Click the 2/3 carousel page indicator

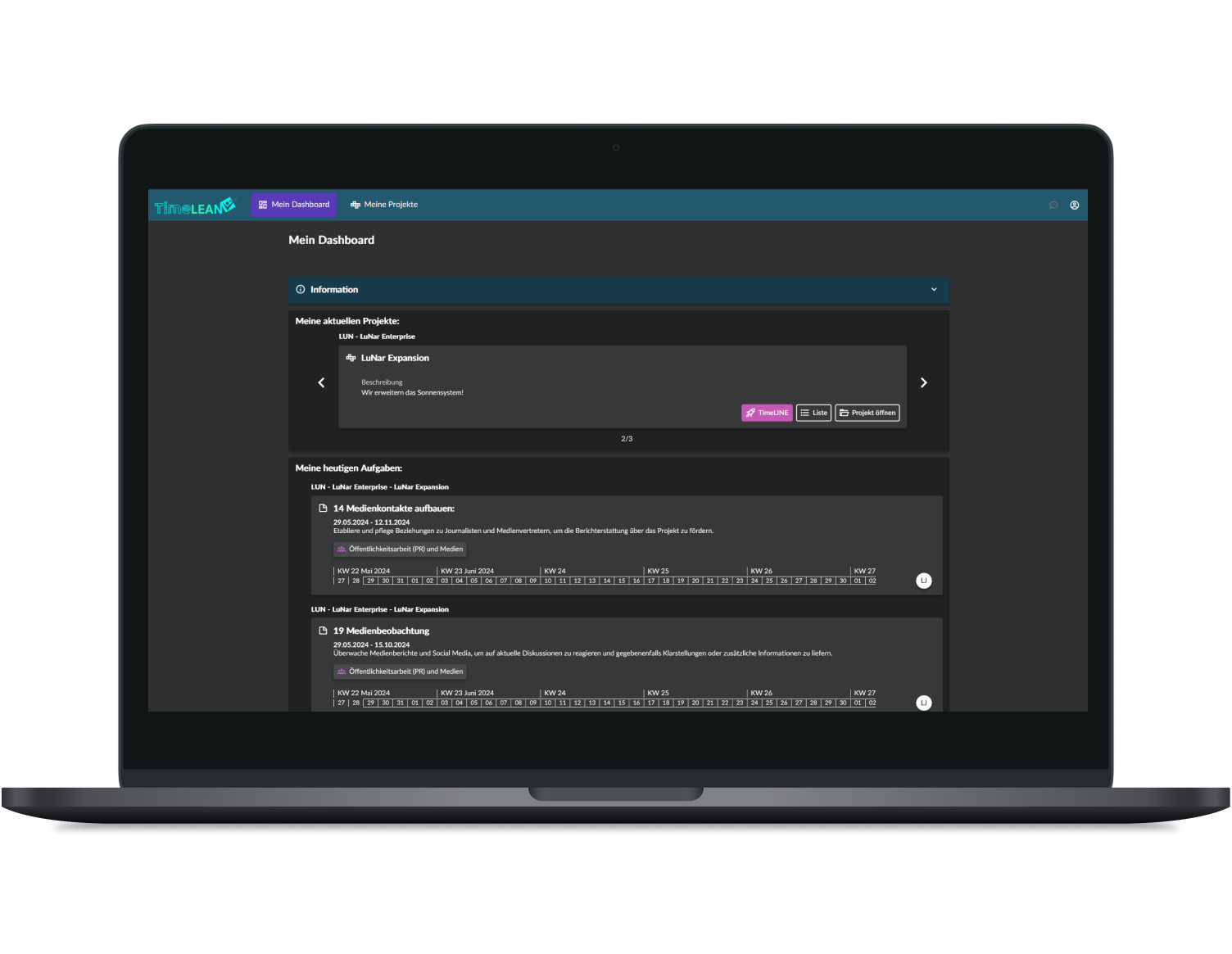pyautogui.click(x=627, y=439)
